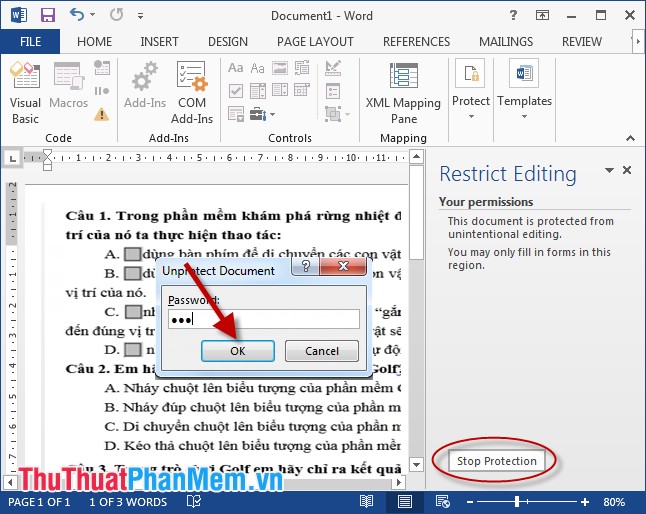The width and height of the screenshot is (646, 514).
Task: Open the Add-Ins gear icon
Action: (x=145, y=85)
